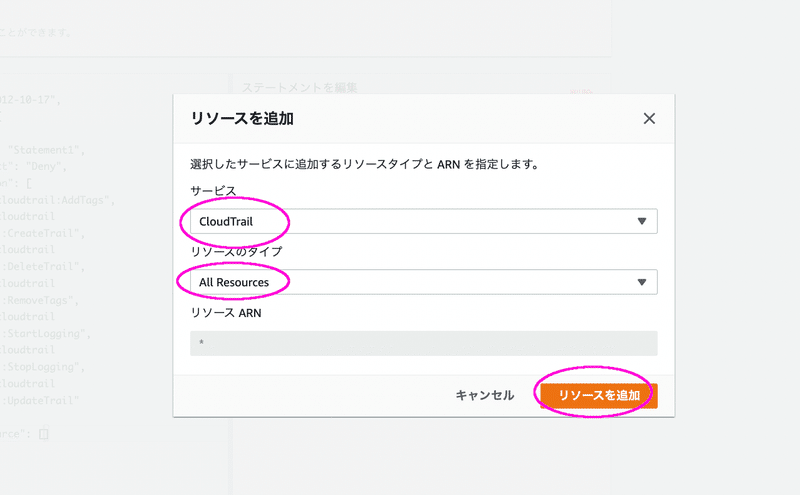The width and height of the screenshot is (800, 495).
Task: Close the リソースを追加 dialog with X
Action: 649,118
